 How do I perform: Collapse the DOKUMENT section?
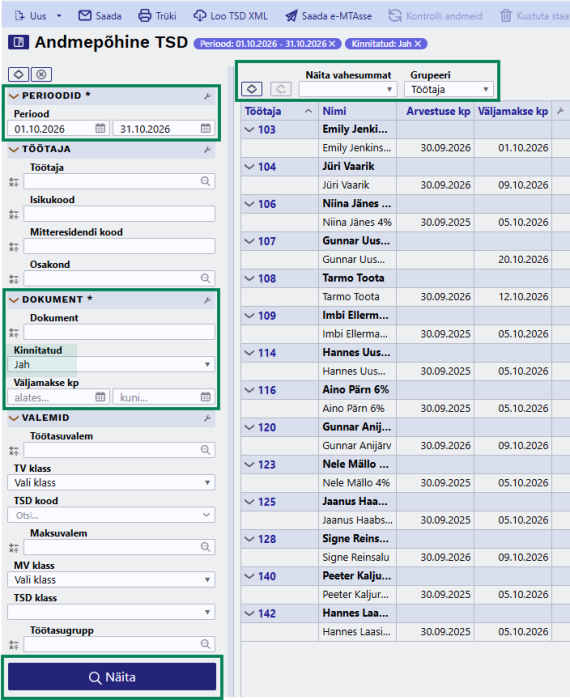click(x=14, y=300)
